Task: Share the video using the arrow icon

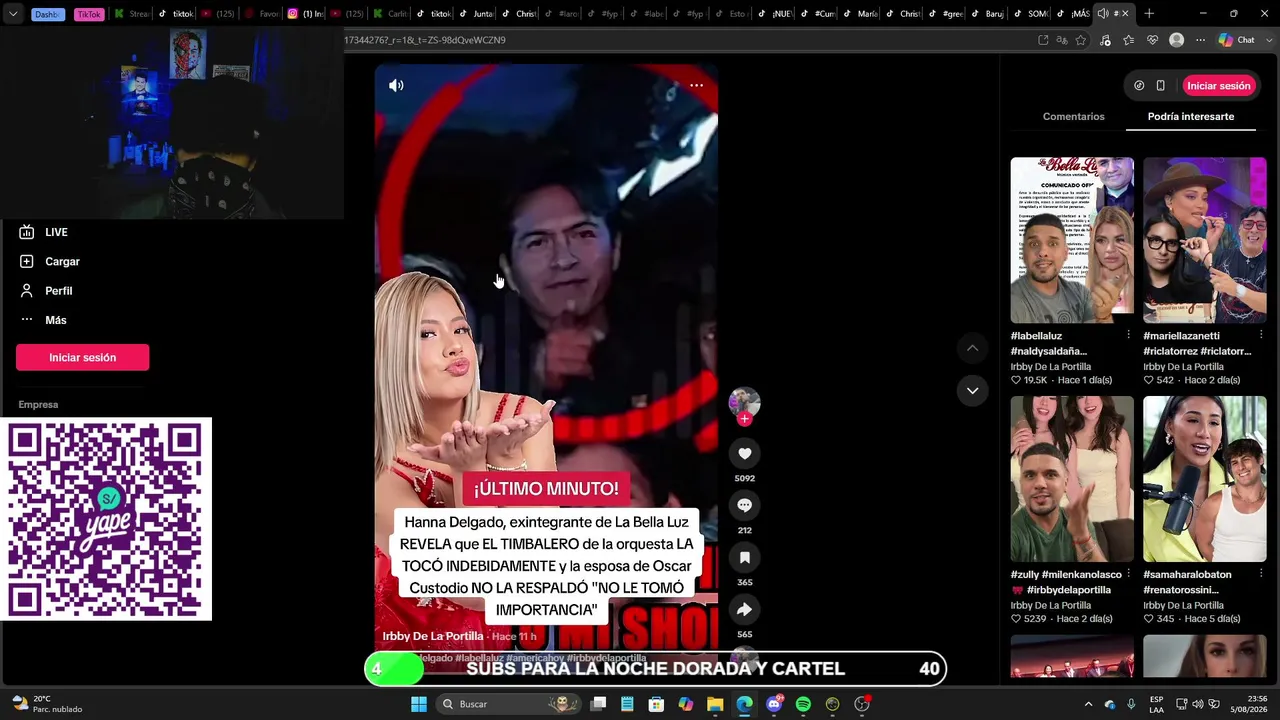Action: [x=744, y=610]
